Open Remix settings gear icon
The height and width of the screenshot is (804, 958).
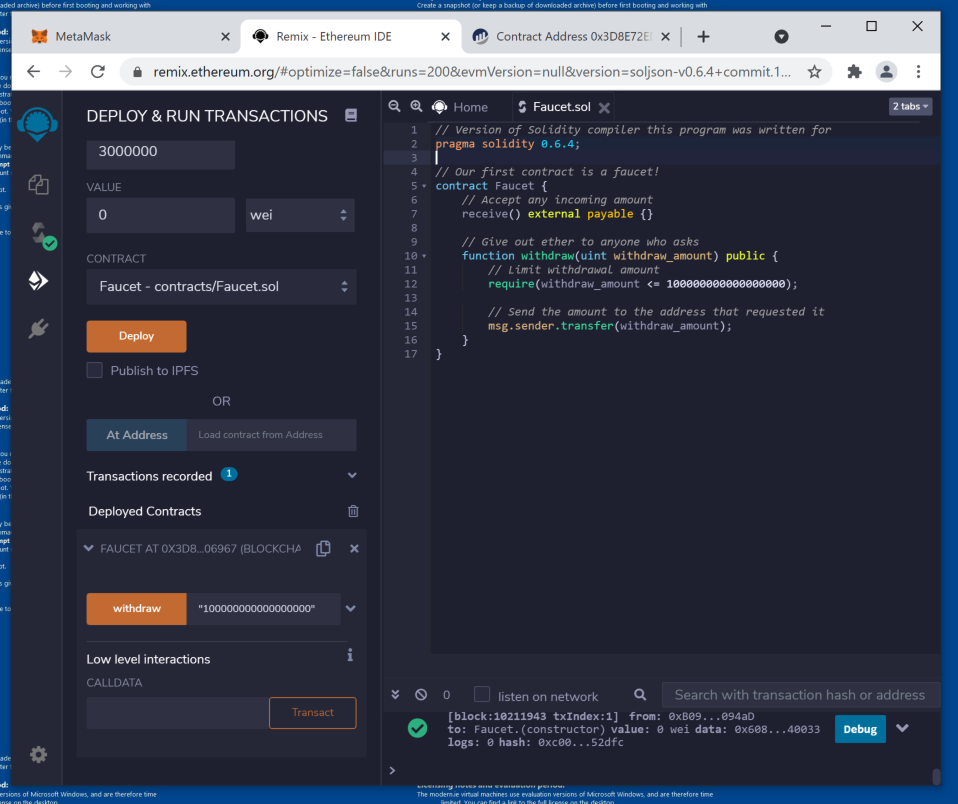click(x=38, y=754)
